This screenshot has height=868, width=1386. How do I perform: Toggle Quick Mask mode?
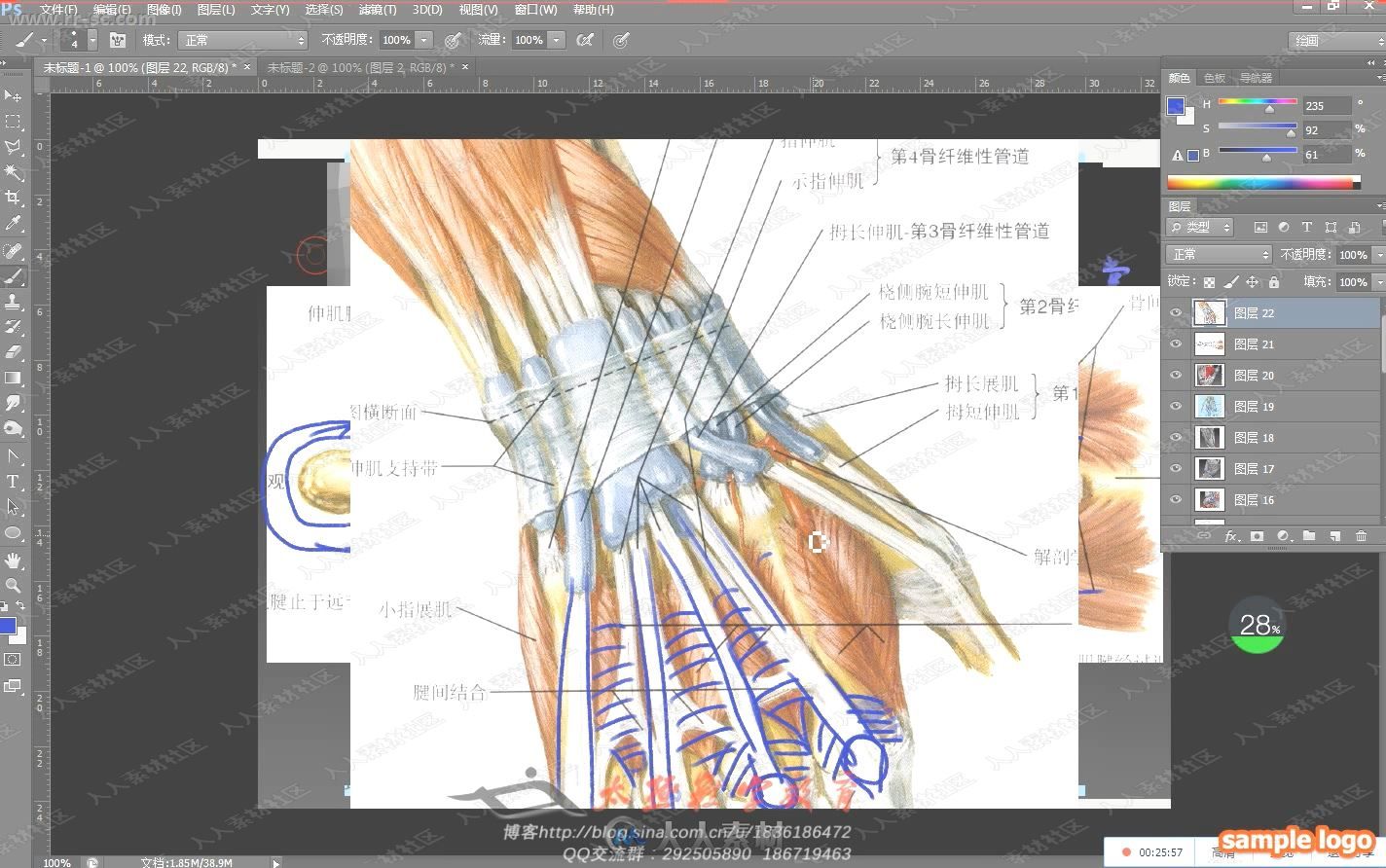[x=13, y=660]
